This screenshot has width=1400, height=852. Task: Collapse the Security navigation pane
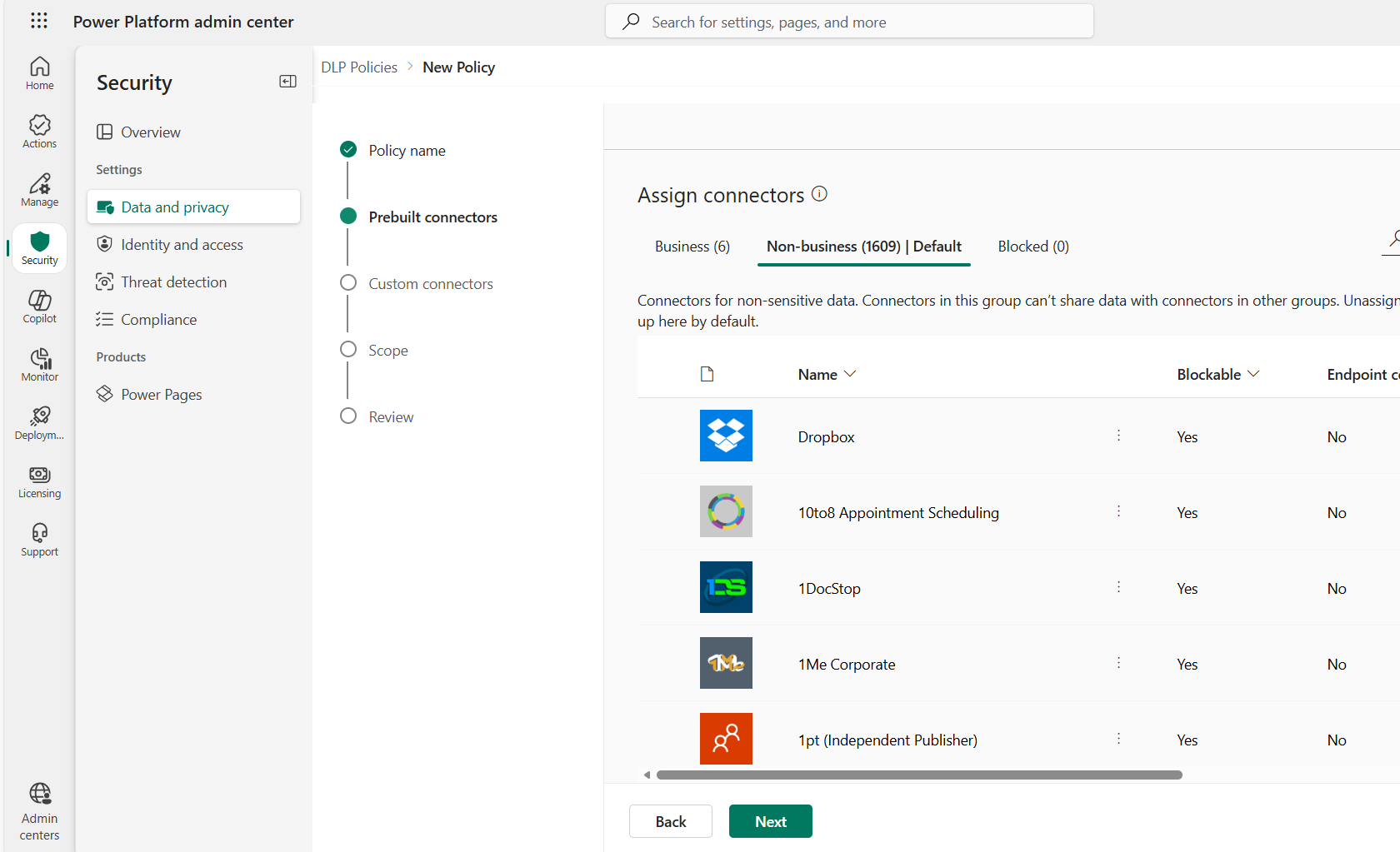[287, 82]
